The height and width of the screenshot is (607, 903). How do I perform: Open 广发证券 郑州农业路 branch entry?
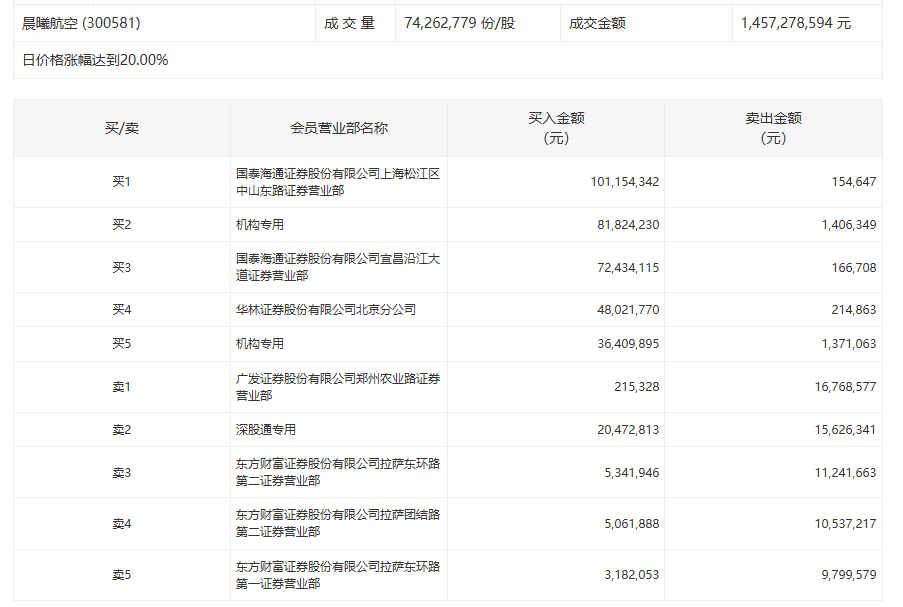coord(337,387)
